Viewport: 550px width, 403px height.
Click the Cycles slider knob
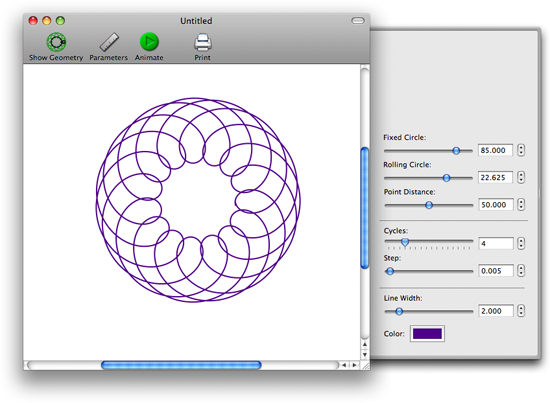(405, 242)
